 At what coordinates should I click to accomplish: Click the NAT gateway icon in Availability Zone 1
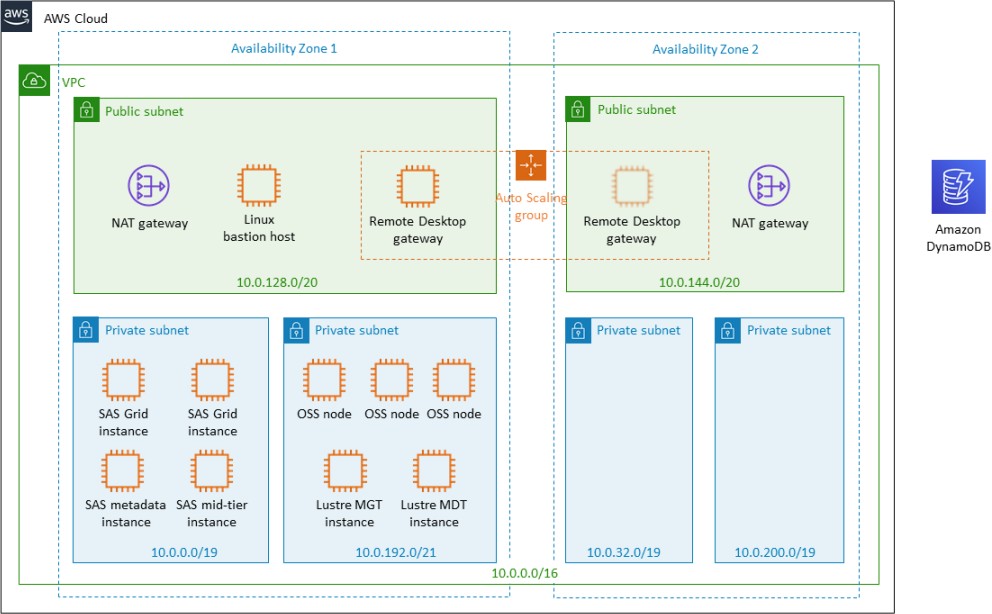[149, 185]
